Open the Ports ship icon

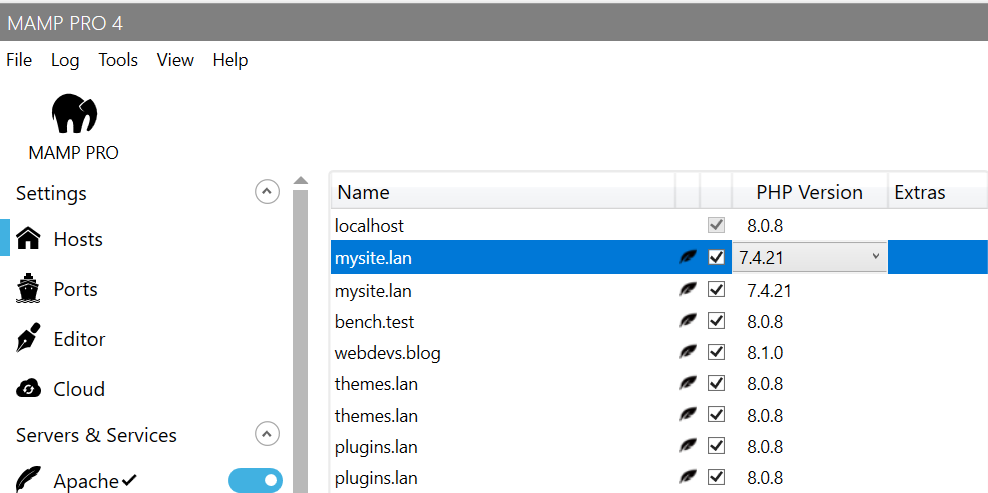28,289
